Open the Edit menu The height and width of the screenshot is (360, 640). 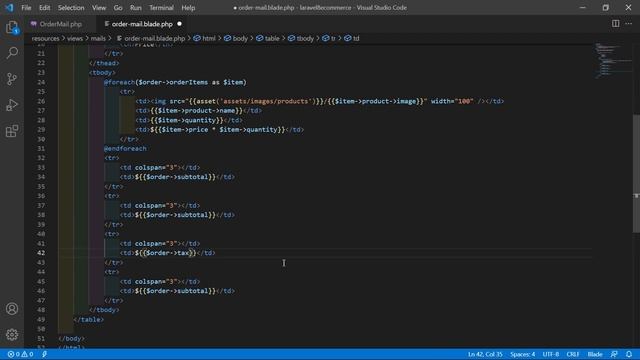click(44, 8)
